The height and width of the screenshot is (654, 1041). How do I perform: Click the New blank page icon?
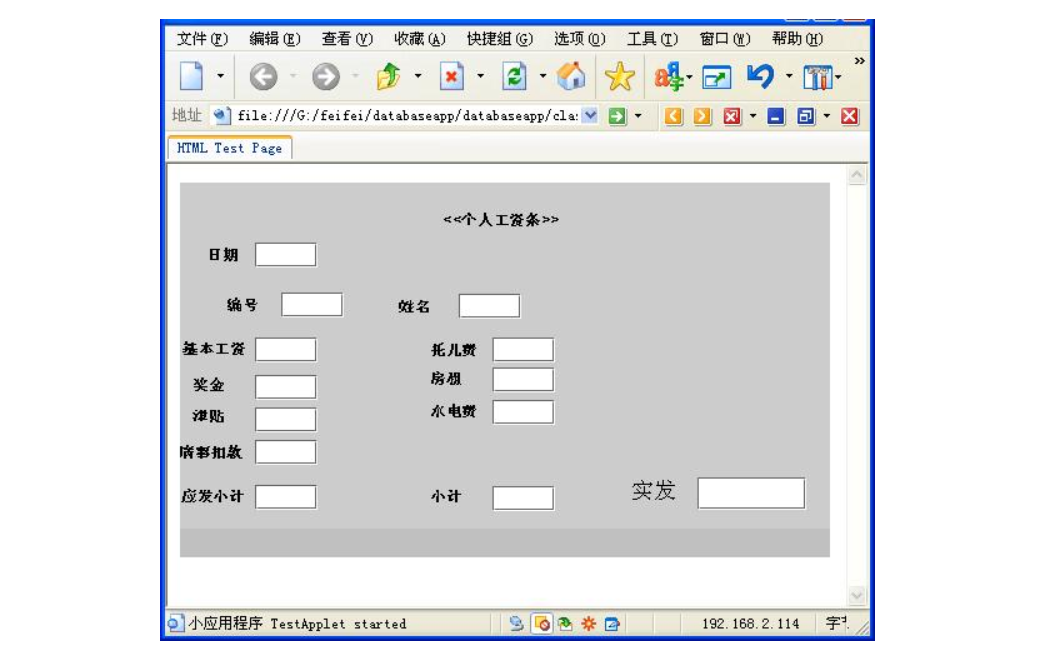click(x=191, y=77)
